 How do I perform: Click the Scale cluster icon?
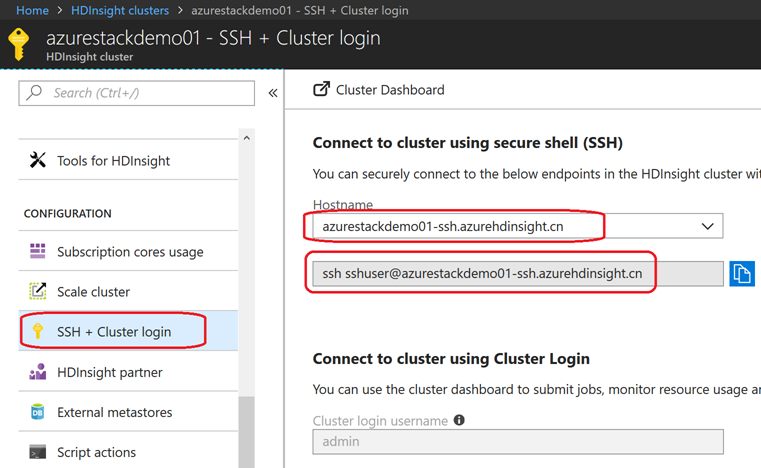coord(37,291)
